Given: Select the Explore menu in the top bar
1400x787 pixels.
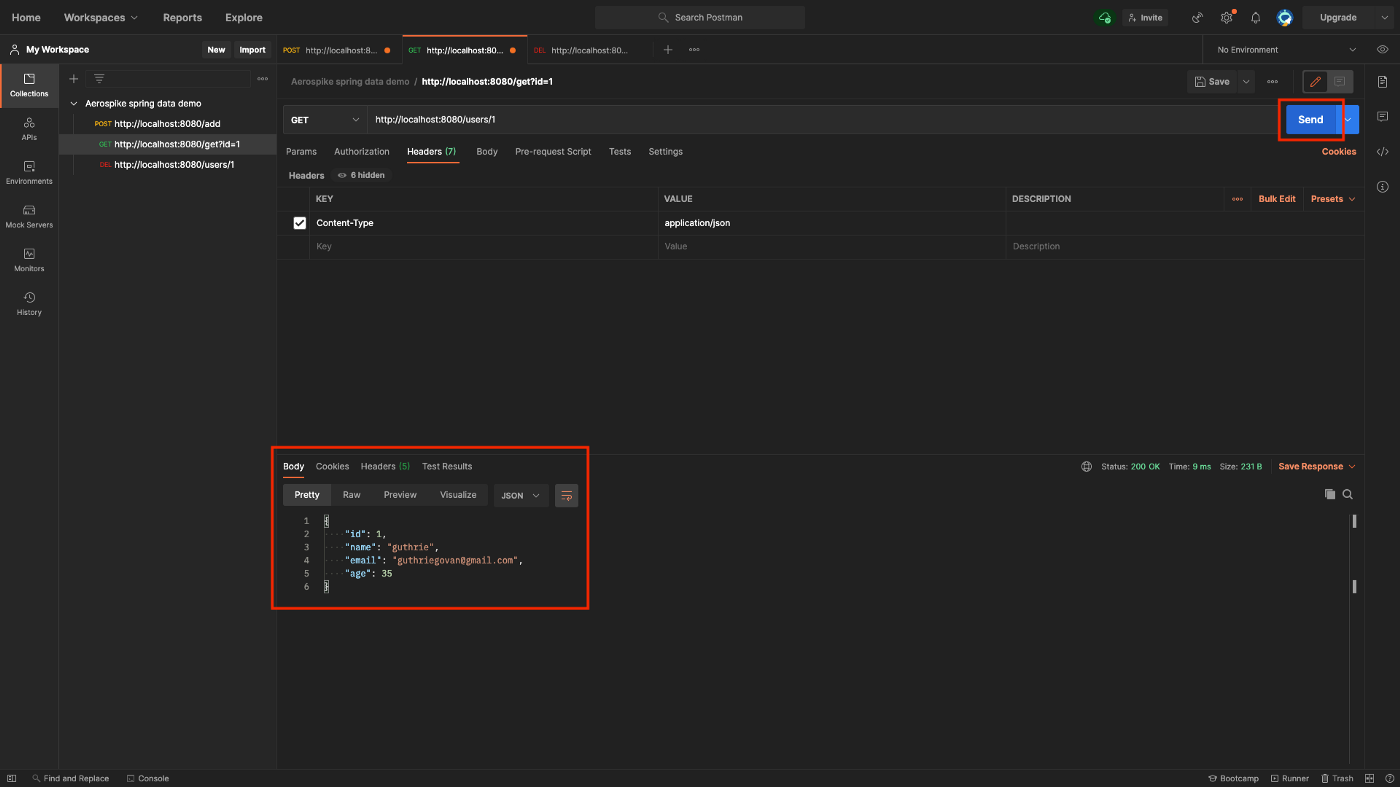Looking at the screenshot, I should point(244,17).
